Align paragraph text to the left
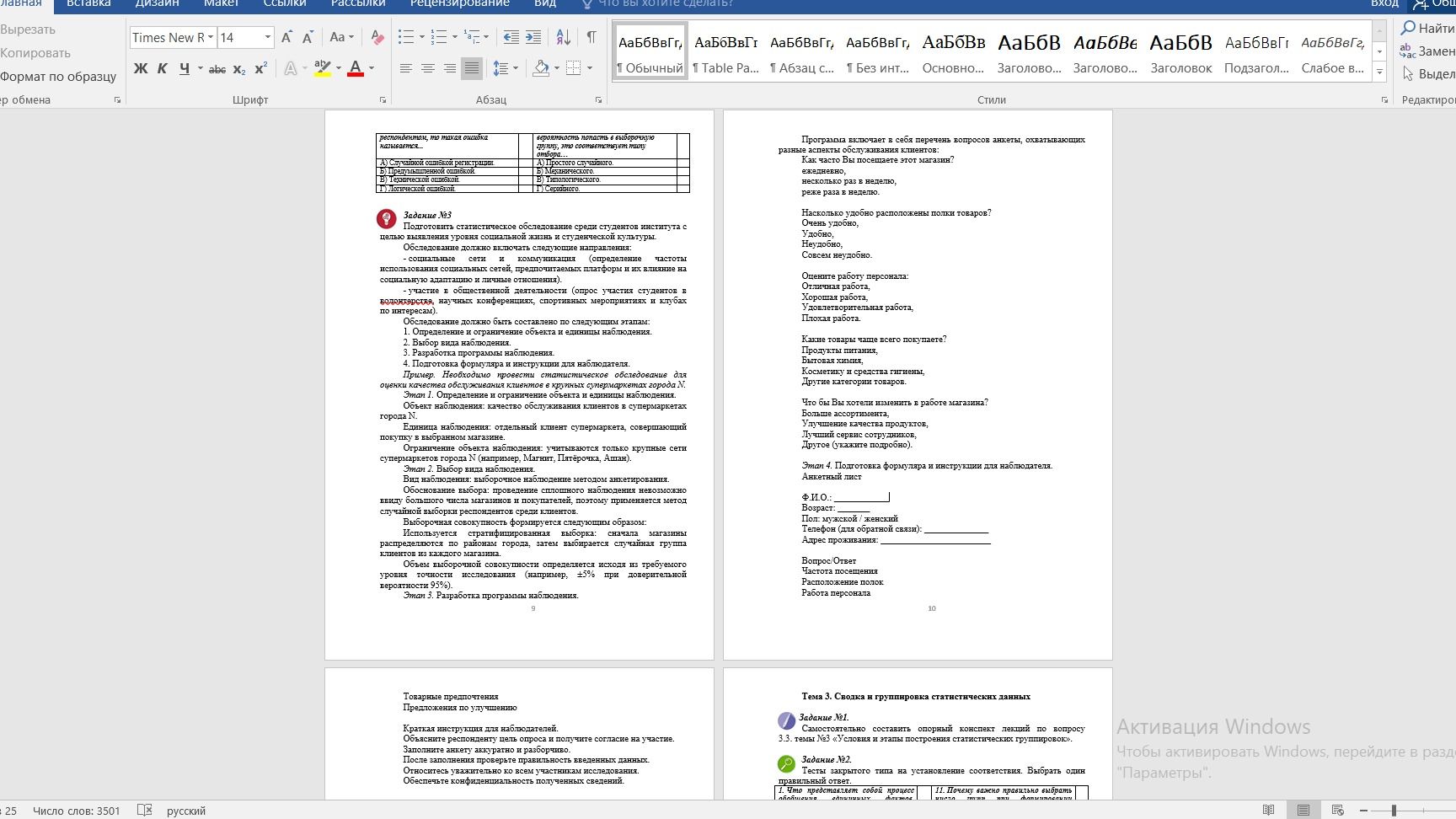 tap(406, 68)
